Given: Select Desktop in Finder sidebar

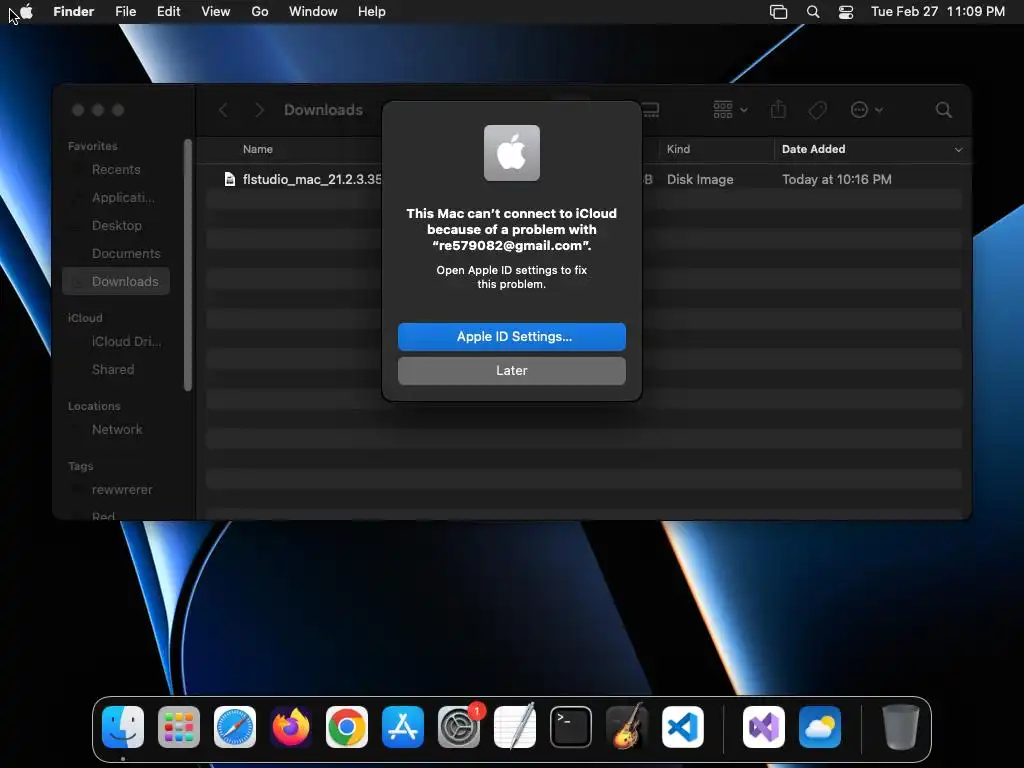Looking at the screenshot, I should 116,225.
